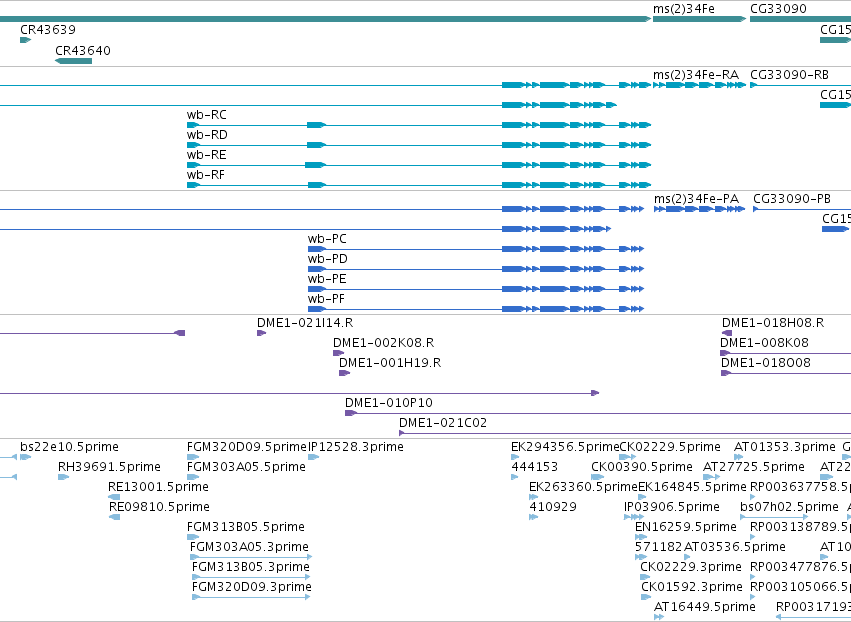Open EST label FGM303A05.5prime
Image resolution: width=851 pixels, height=622 pixels.
tap(246, 467)
